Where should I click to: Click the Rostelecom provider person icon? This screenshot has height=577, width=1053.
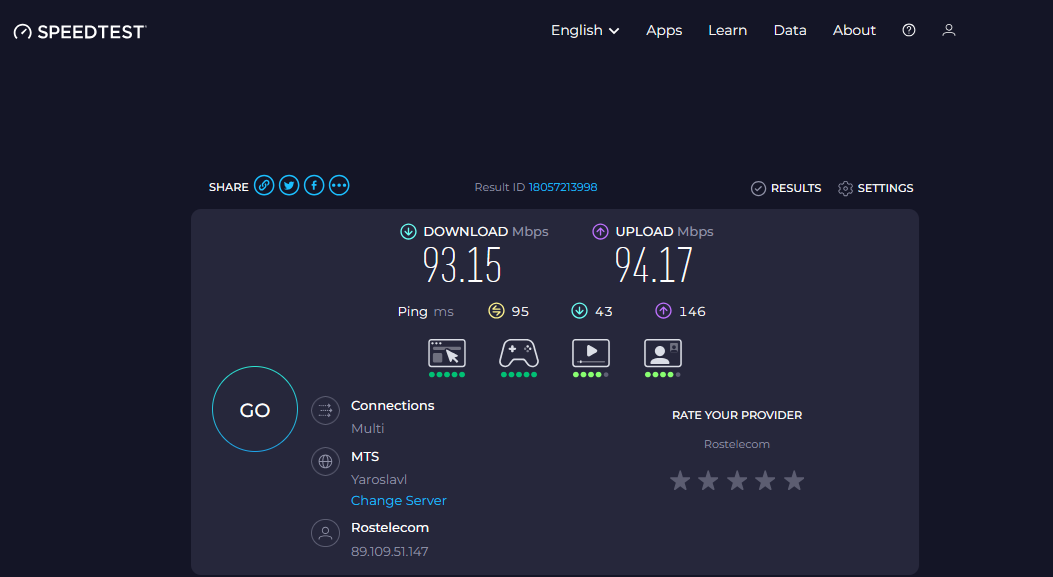point(326,533)
